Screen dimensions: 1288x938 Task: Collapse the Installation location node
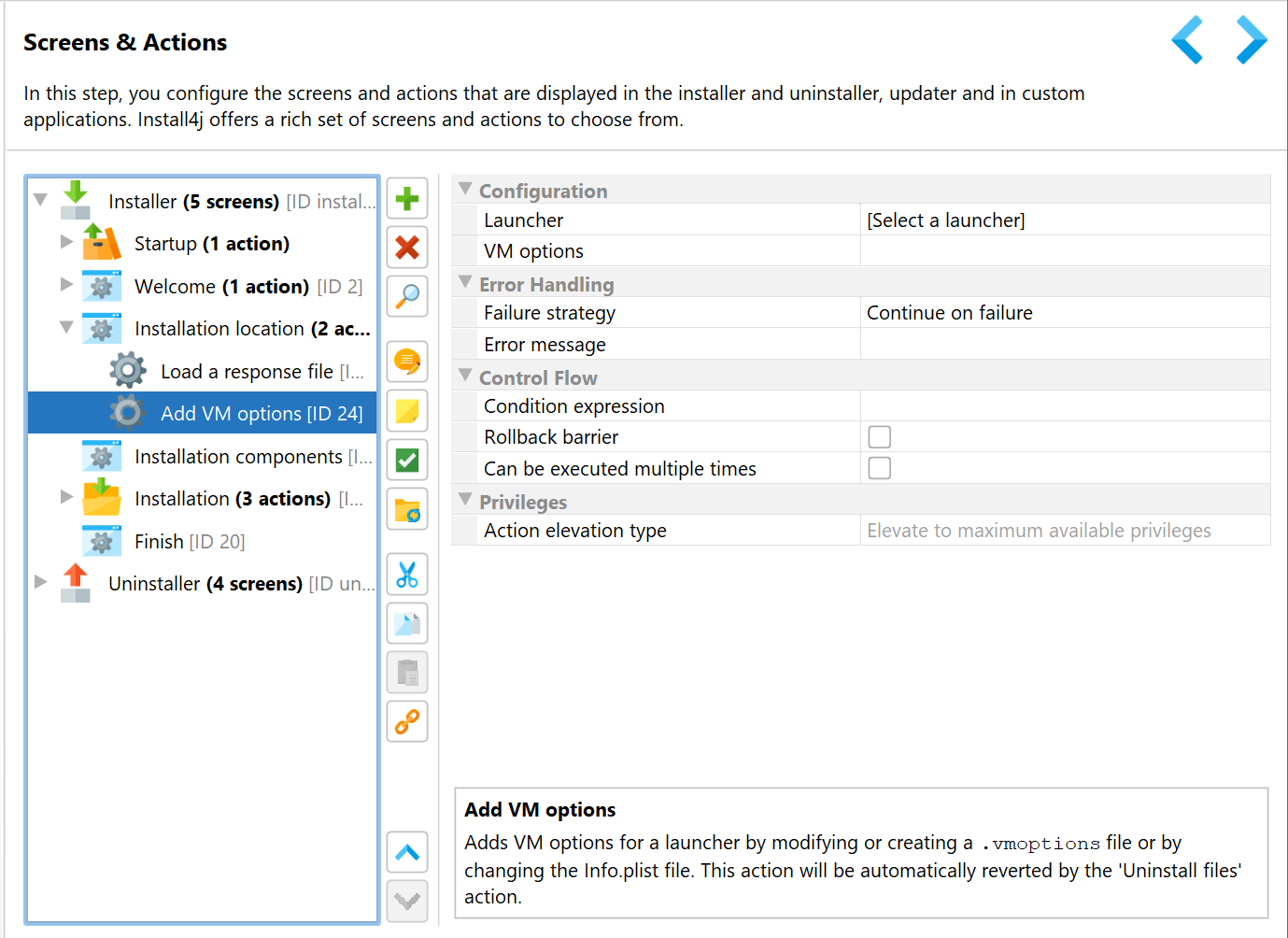(x=66, y=328)
